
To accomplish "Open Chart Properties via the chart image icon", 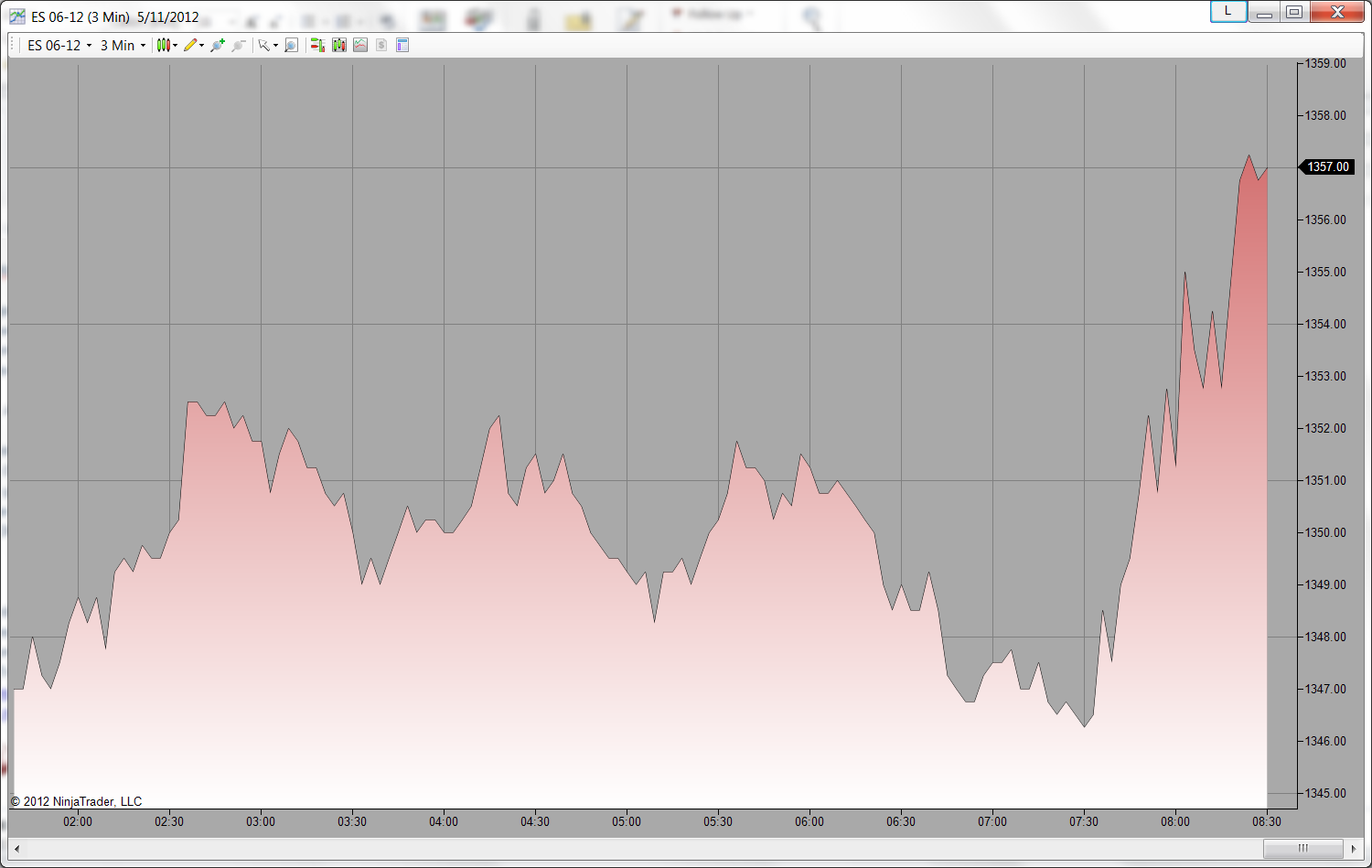I will tap(360, 45).
